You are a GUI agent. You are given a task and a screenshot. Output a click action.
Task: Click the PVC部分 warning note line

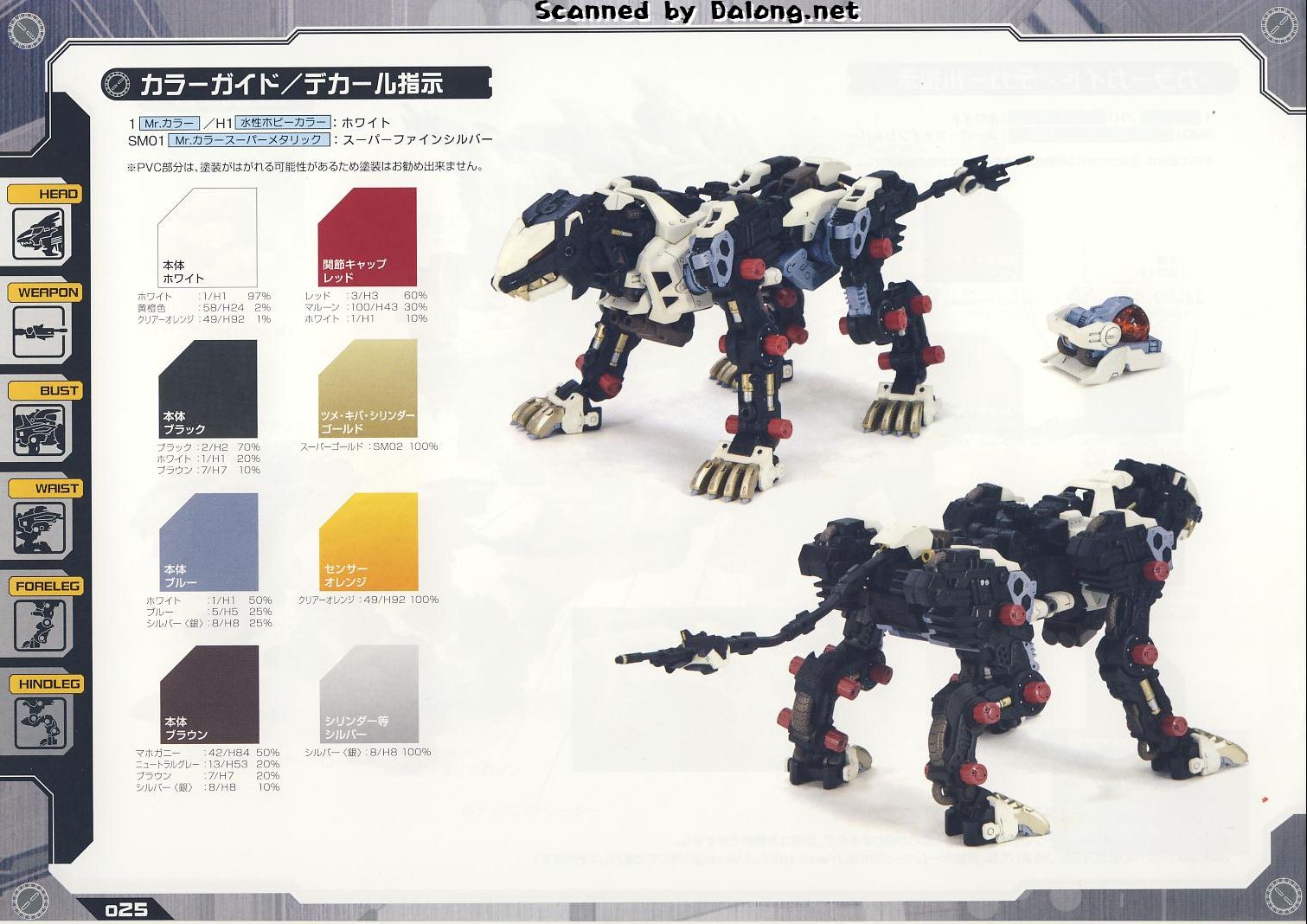(305, 166)
